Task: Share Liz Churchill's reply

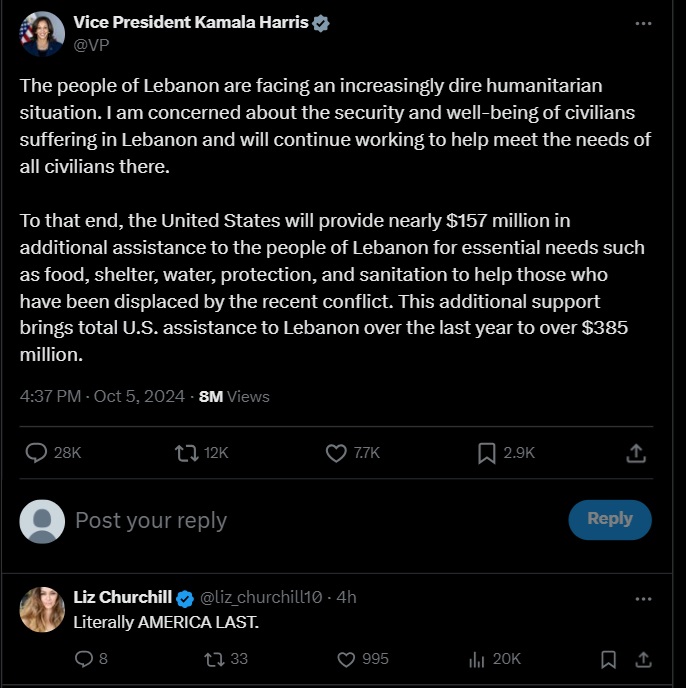Action: coord(644,659)
